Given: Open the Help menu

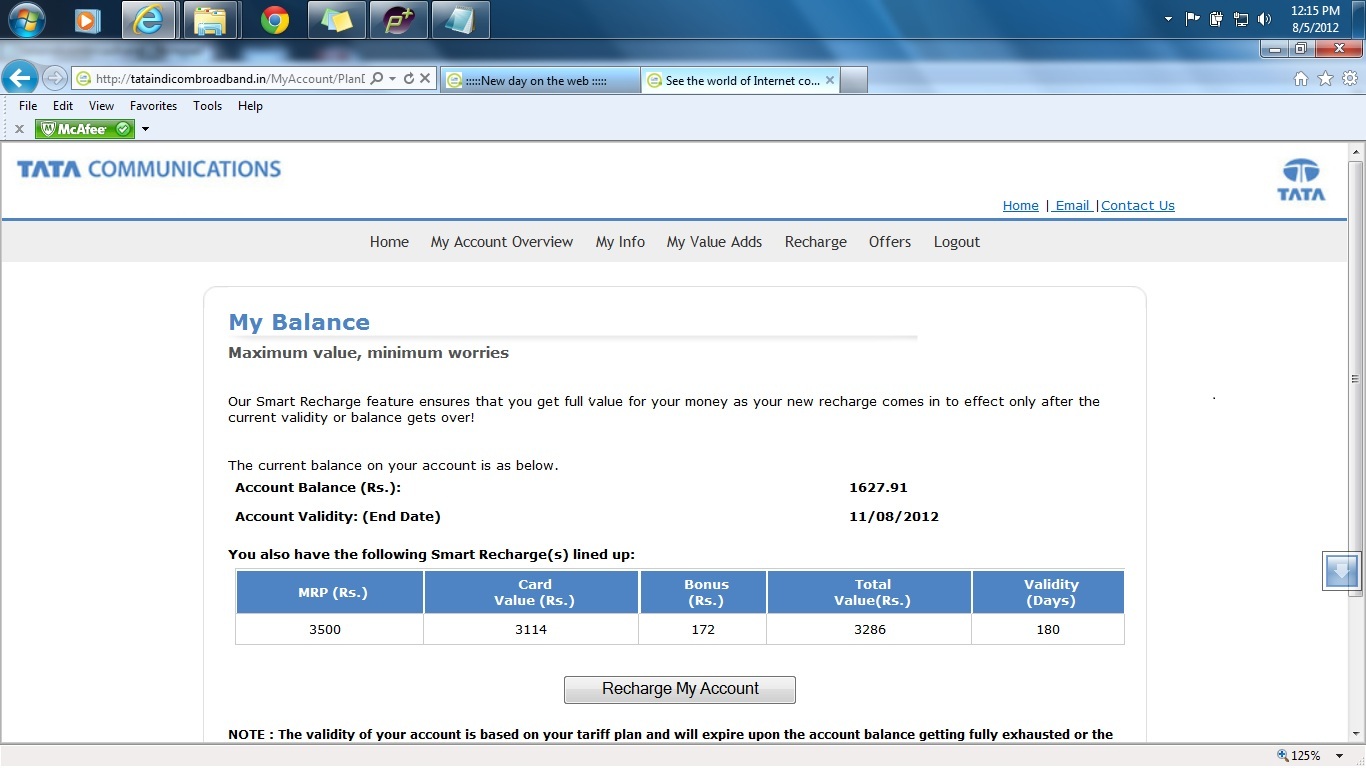Looking at the screenshot, I should (250, 106).
